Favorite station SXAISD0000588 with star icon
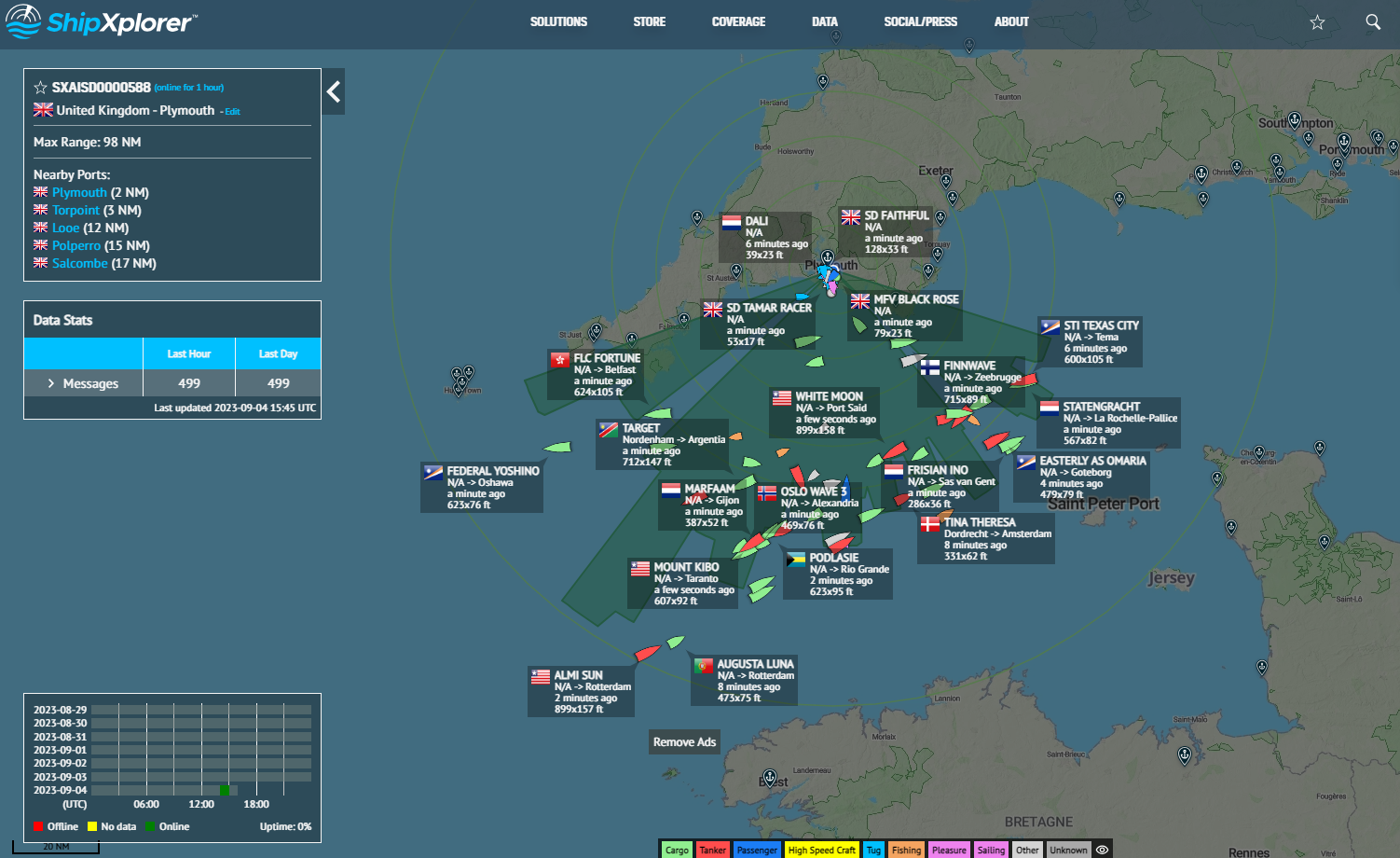This screenshot has height=858, width=1400. coord(40,88)
